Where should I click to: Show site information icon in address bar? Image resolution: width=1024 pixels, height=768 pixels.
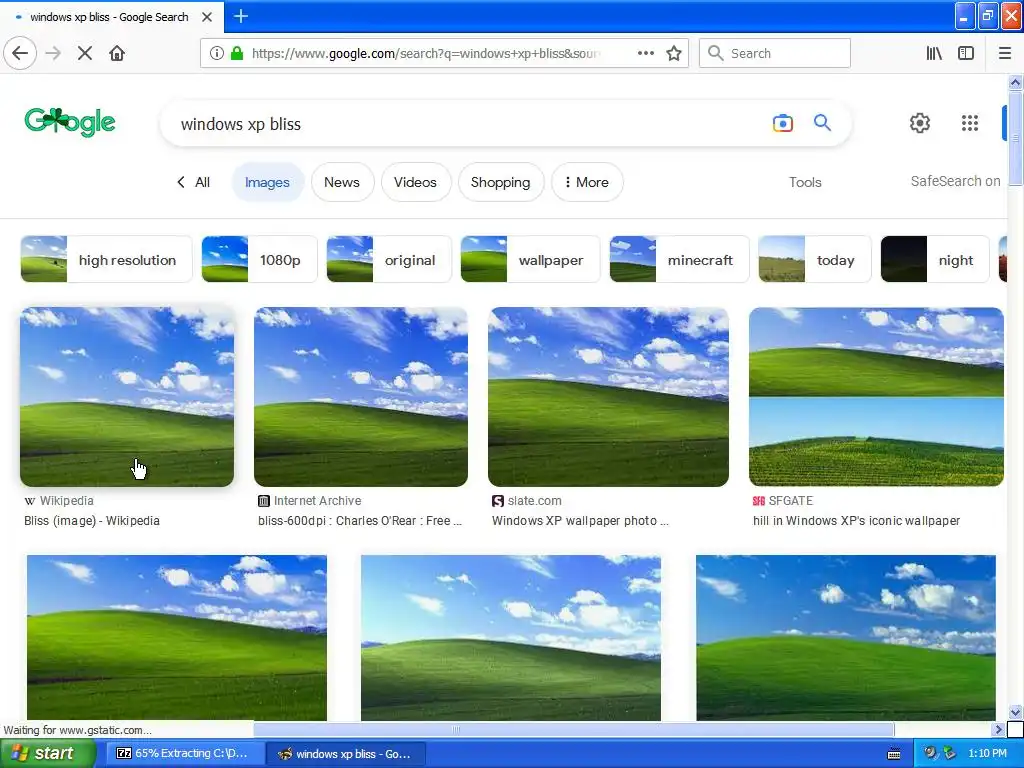[x=217, y=53]
